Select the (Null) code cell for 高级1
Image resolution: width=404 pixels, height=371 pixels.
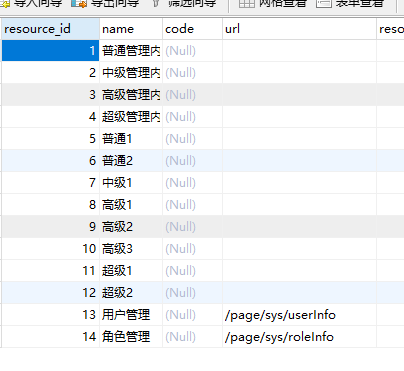click(193, 205)
